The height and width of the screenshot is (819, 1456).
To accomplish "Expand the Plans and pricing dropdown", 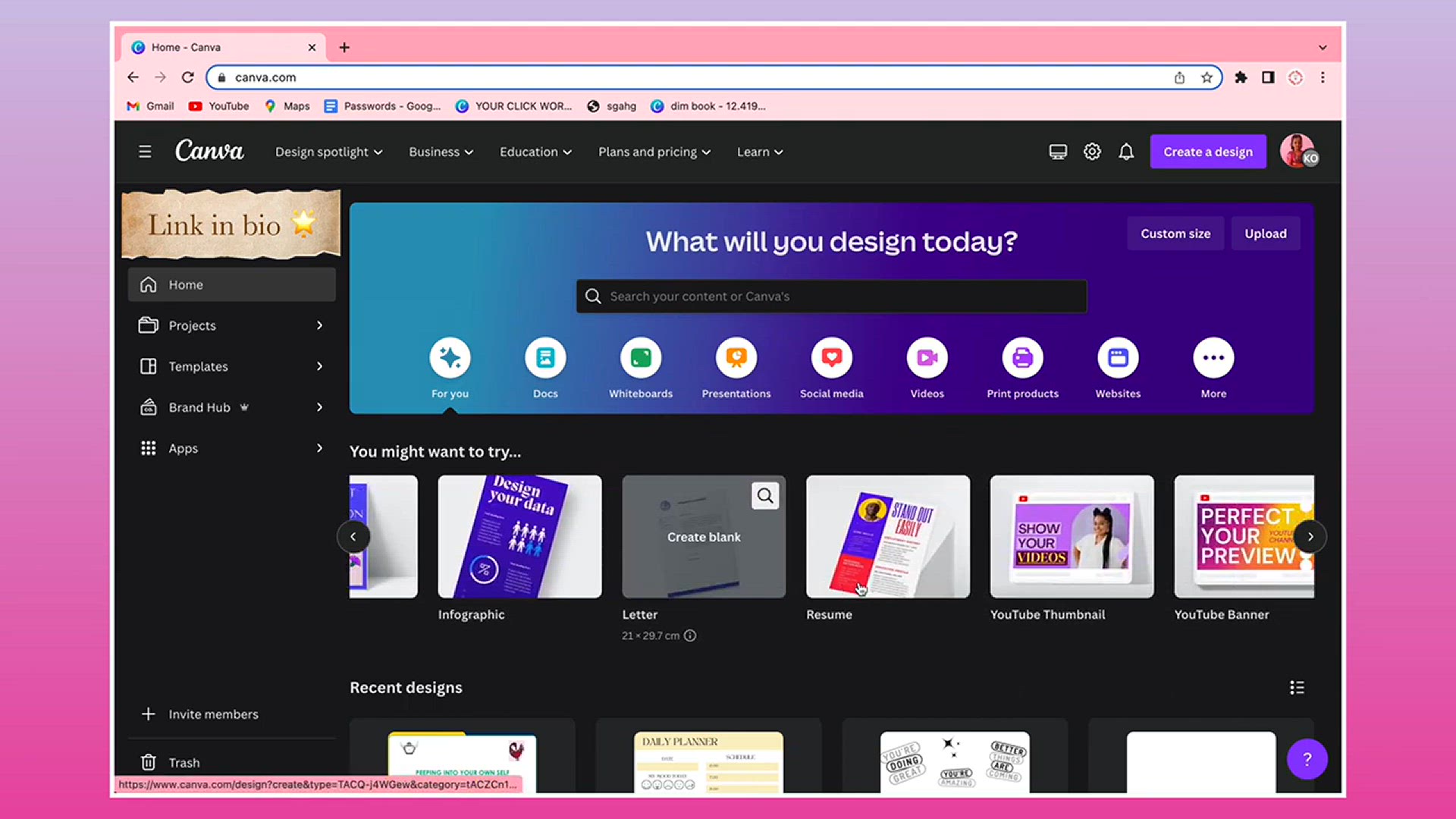I will (x=654, y=152).
